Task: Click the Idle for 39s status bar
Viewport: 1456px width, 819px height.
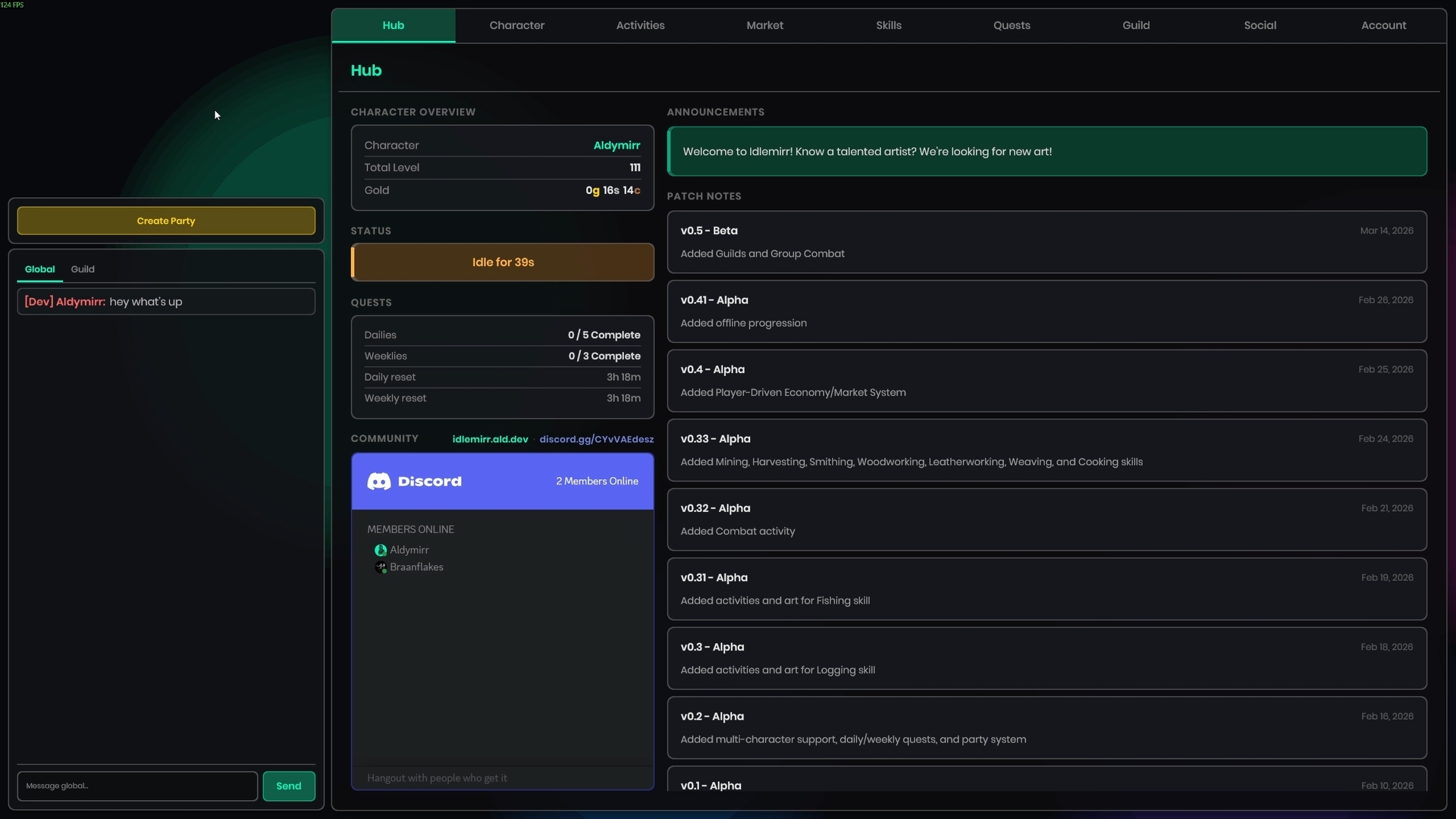Action: [503, 262]
